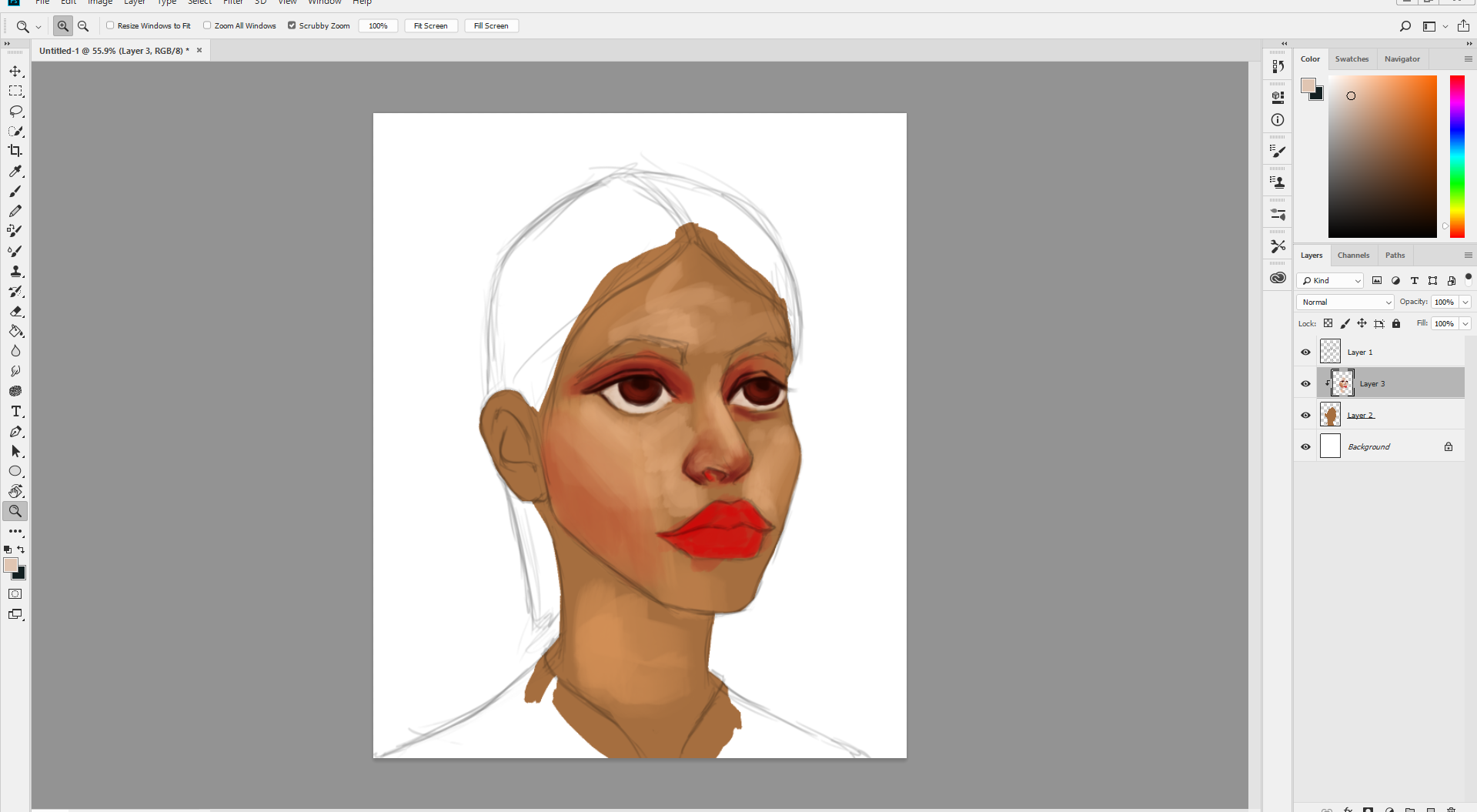Hide the Background layer visibility eye
Screen dimensions: 1477x812
click(x=1305, y=446)
